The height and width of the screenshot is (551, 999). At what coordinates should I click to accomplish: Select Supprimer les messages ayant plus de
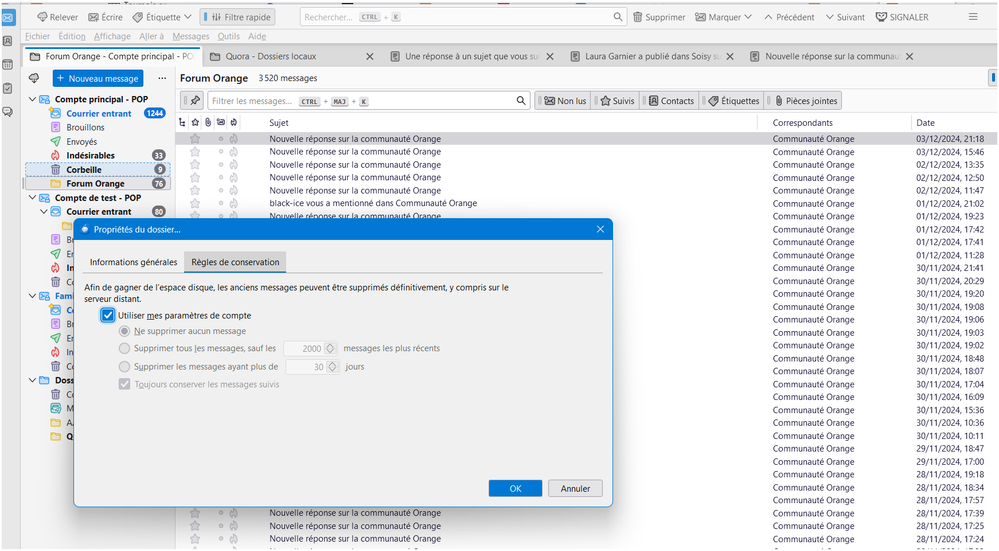[x=124, y=367]
